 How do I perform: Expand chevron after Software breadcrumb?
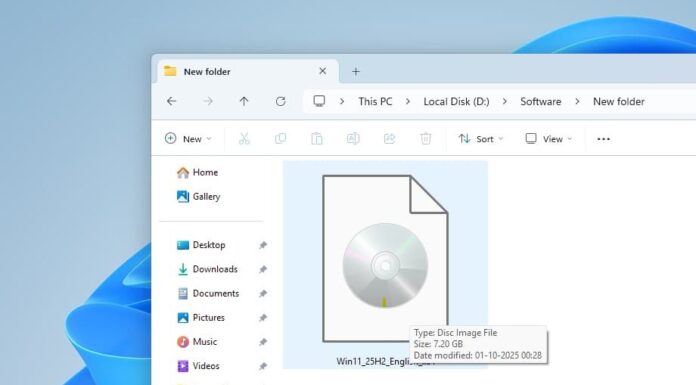577,101
